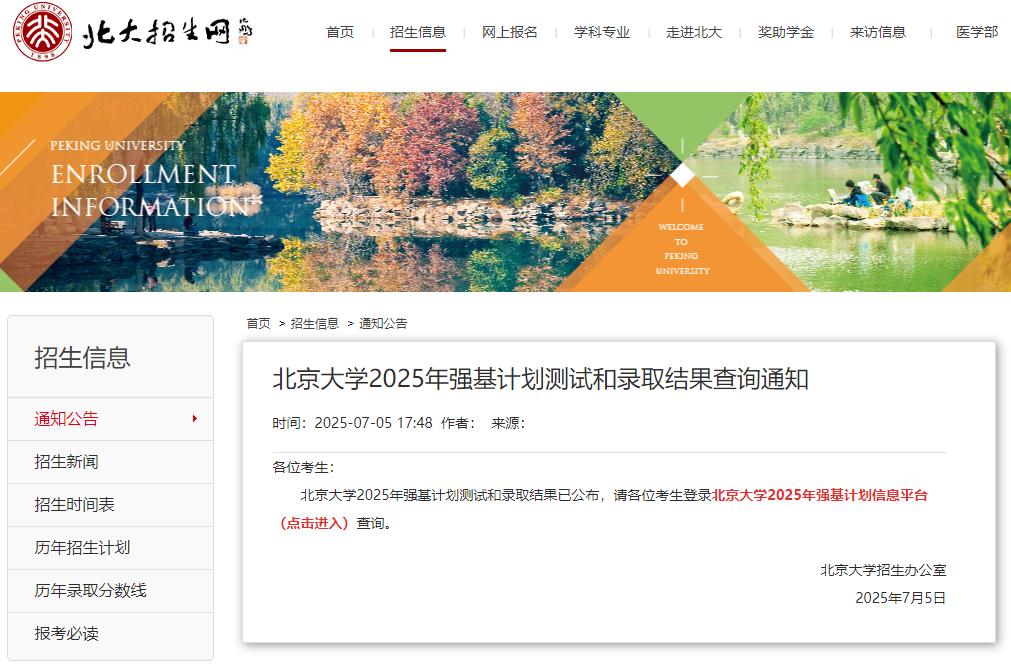Open the 学科专业 menu item

602,32
